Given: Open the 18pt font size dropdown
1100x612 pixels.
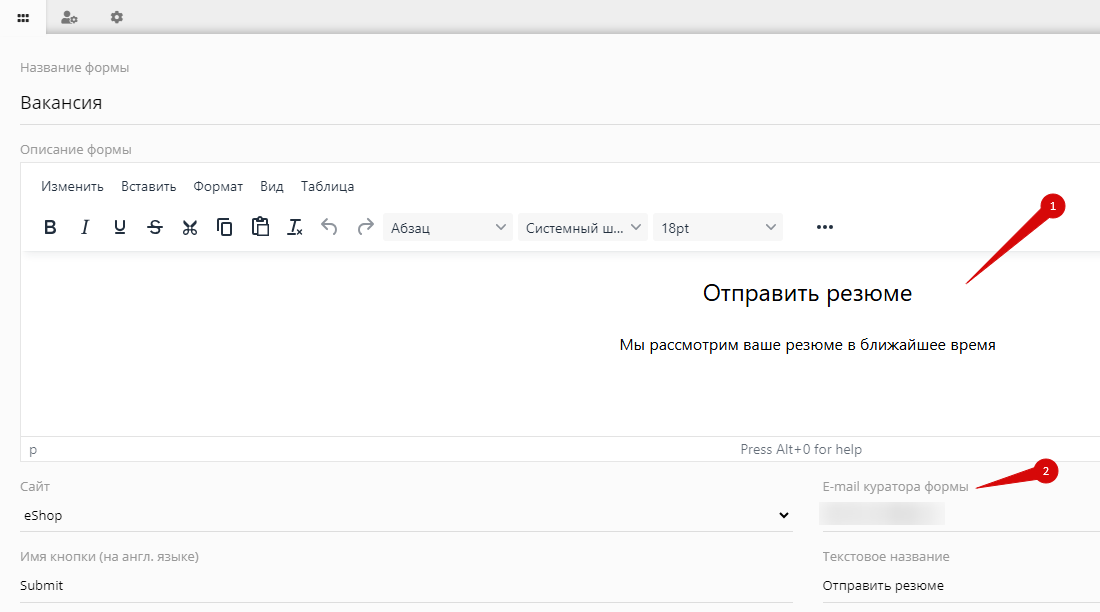Looking at the screenshot, I should (717, 228).
